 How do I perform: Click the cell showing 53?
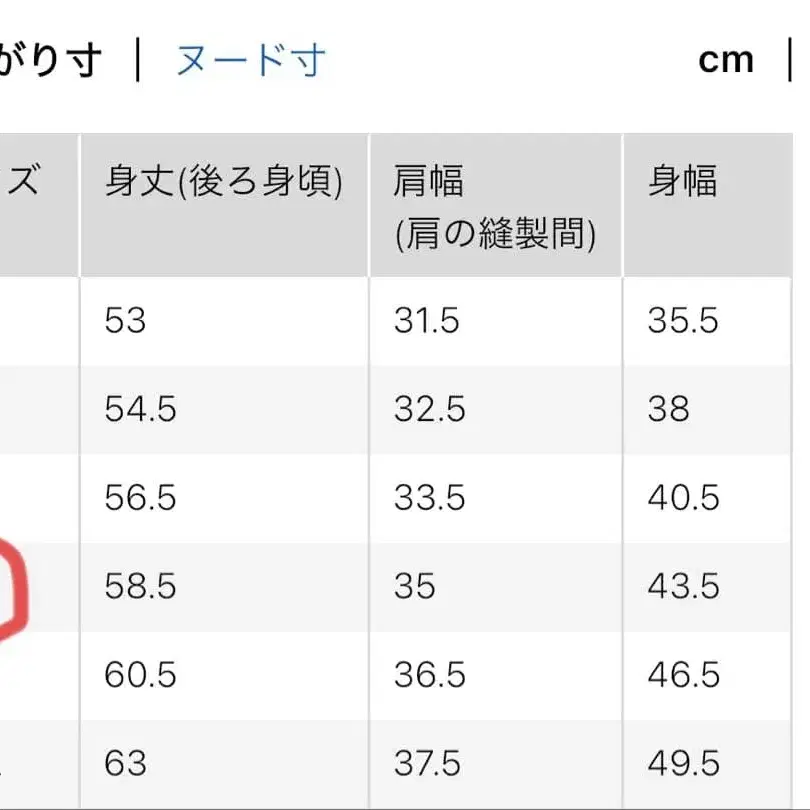(x=120, y=321)
